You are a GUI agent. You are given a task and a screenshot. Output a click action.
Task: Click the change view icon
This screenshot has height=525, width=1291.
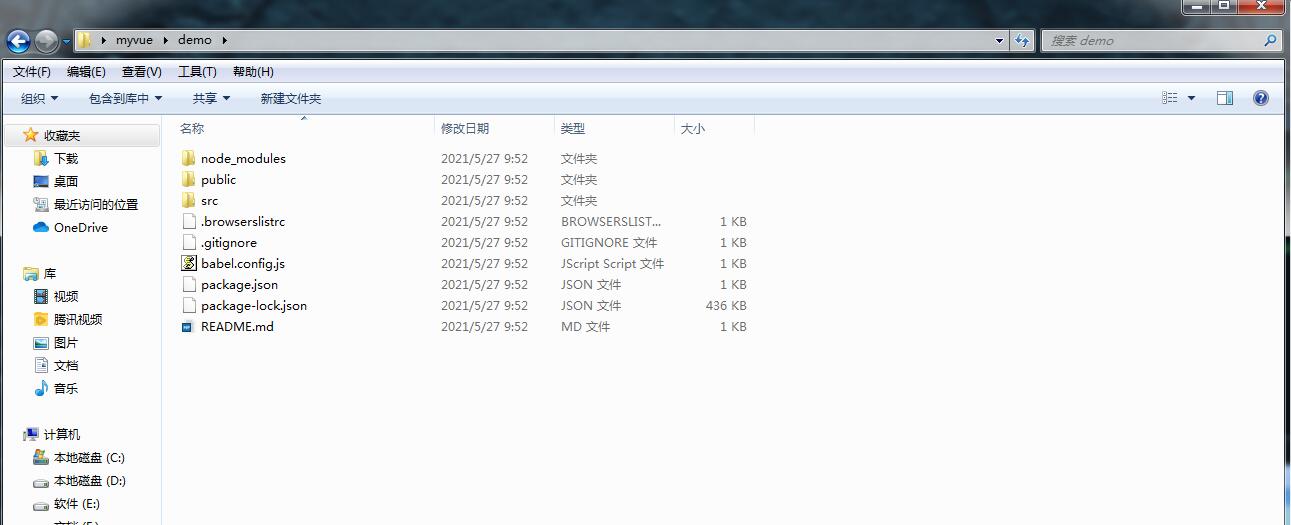click(x=1170, y=98)
